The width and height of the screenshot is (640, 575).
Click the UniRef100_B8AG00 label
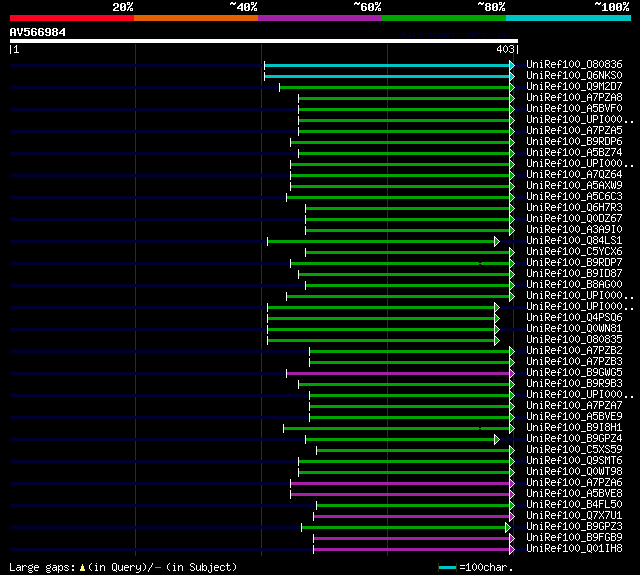pyautogui.click(x=574, y=285)
